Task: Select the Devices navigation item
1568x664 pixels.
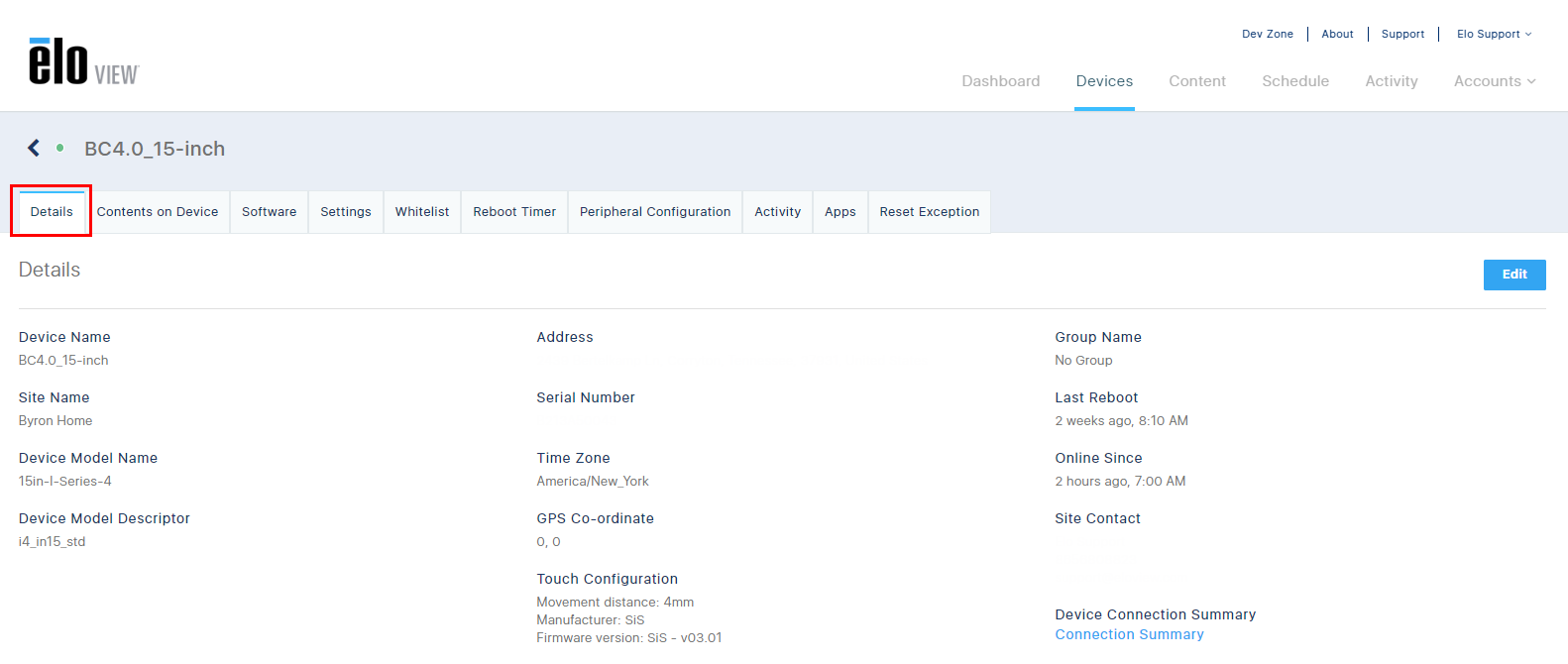Action: 1104,81
